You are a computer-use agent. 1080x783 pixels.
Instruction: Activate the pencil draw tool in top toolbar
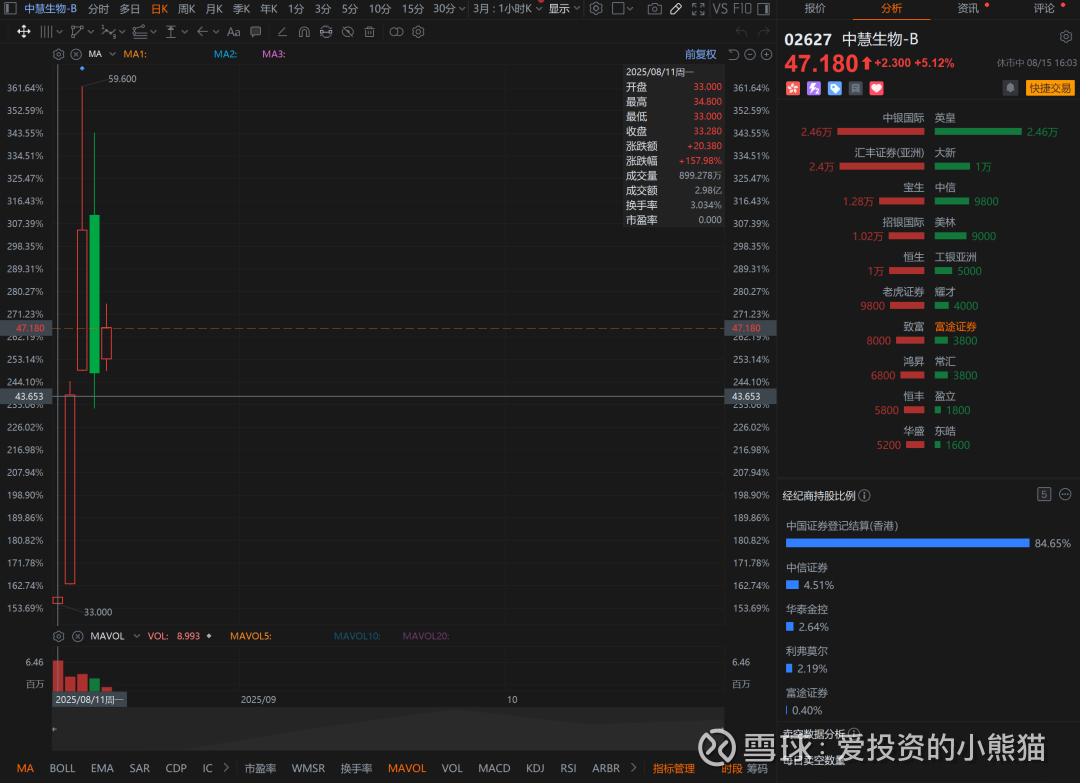676,9
